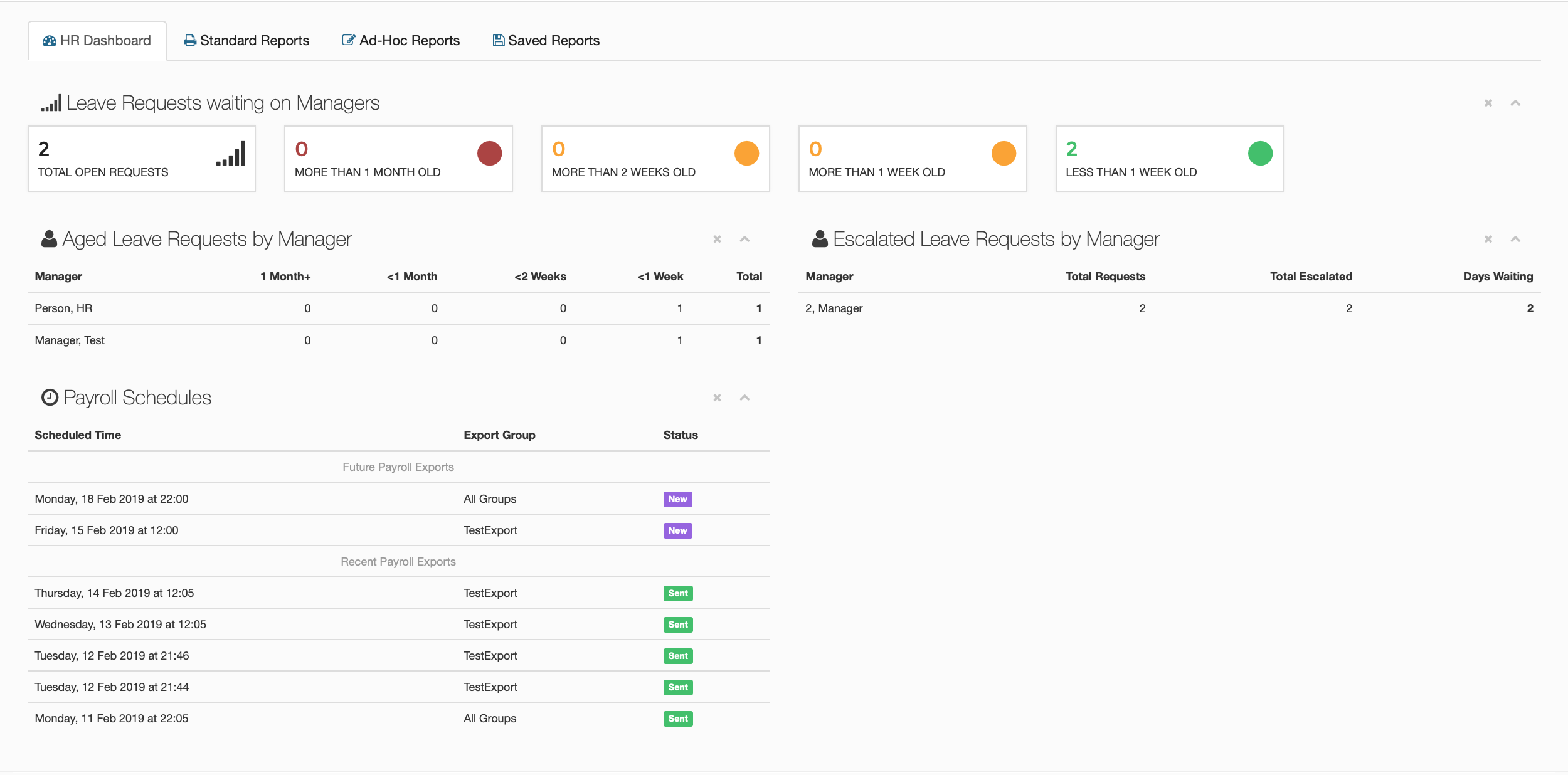1568x775 pixels.
Task: Click the Sent badge for Thursday 14 Feb export
Action: coord(677,593)
